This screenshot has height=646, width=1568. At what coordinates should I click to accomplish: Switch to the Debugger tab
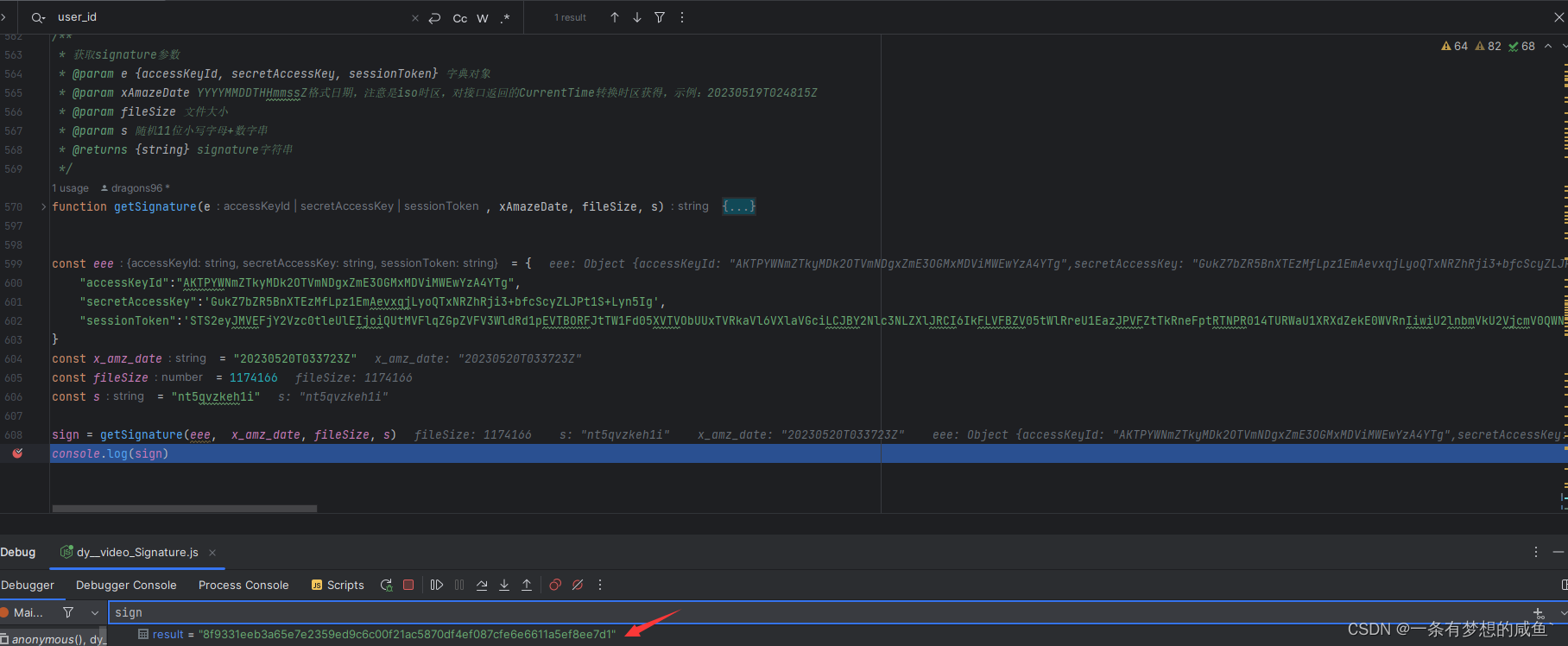28,586
